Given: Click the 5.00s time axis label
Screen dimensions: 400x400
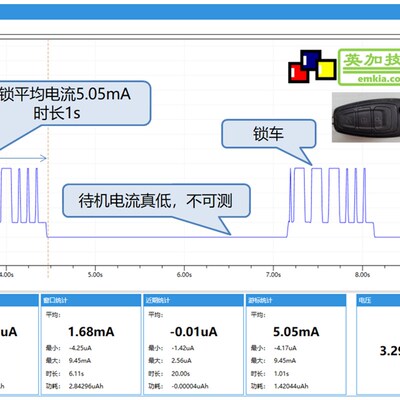Looking at the screenshot, I should [x=95, y=275].
